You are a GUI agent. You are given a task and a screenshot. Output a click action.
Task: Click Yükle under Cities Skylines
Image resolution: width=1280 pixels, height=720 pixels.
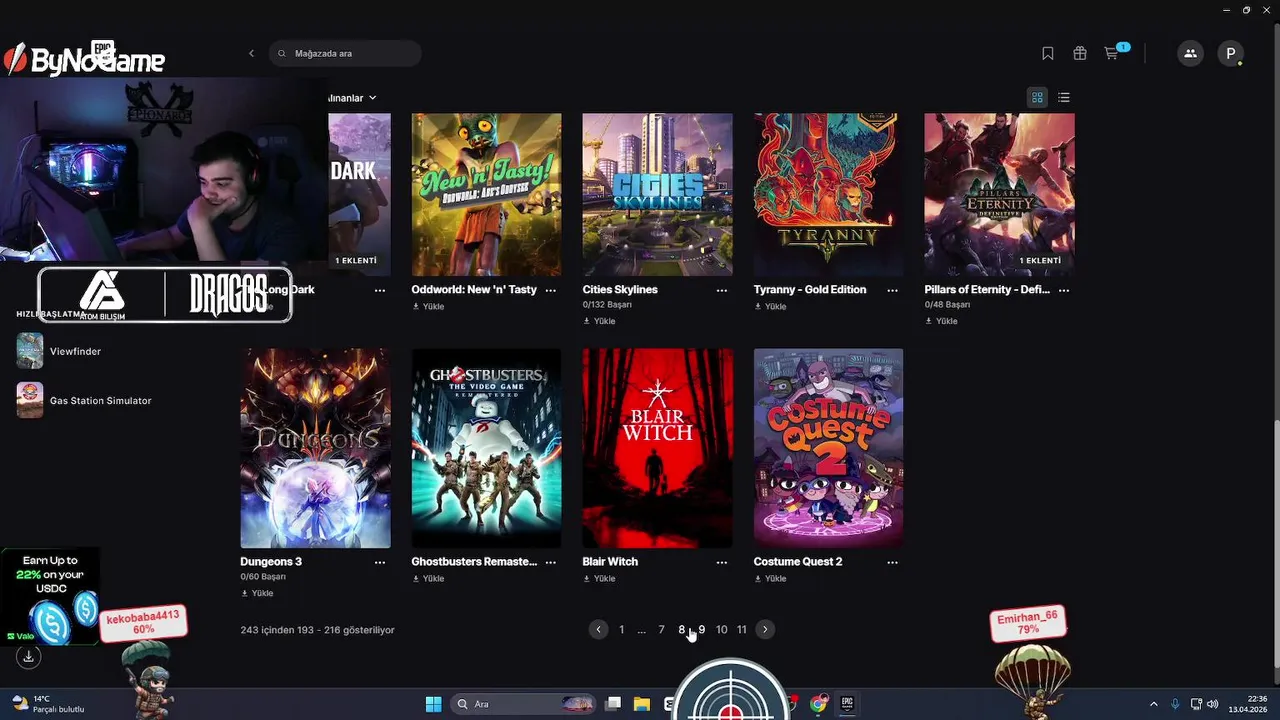point(599,321)
